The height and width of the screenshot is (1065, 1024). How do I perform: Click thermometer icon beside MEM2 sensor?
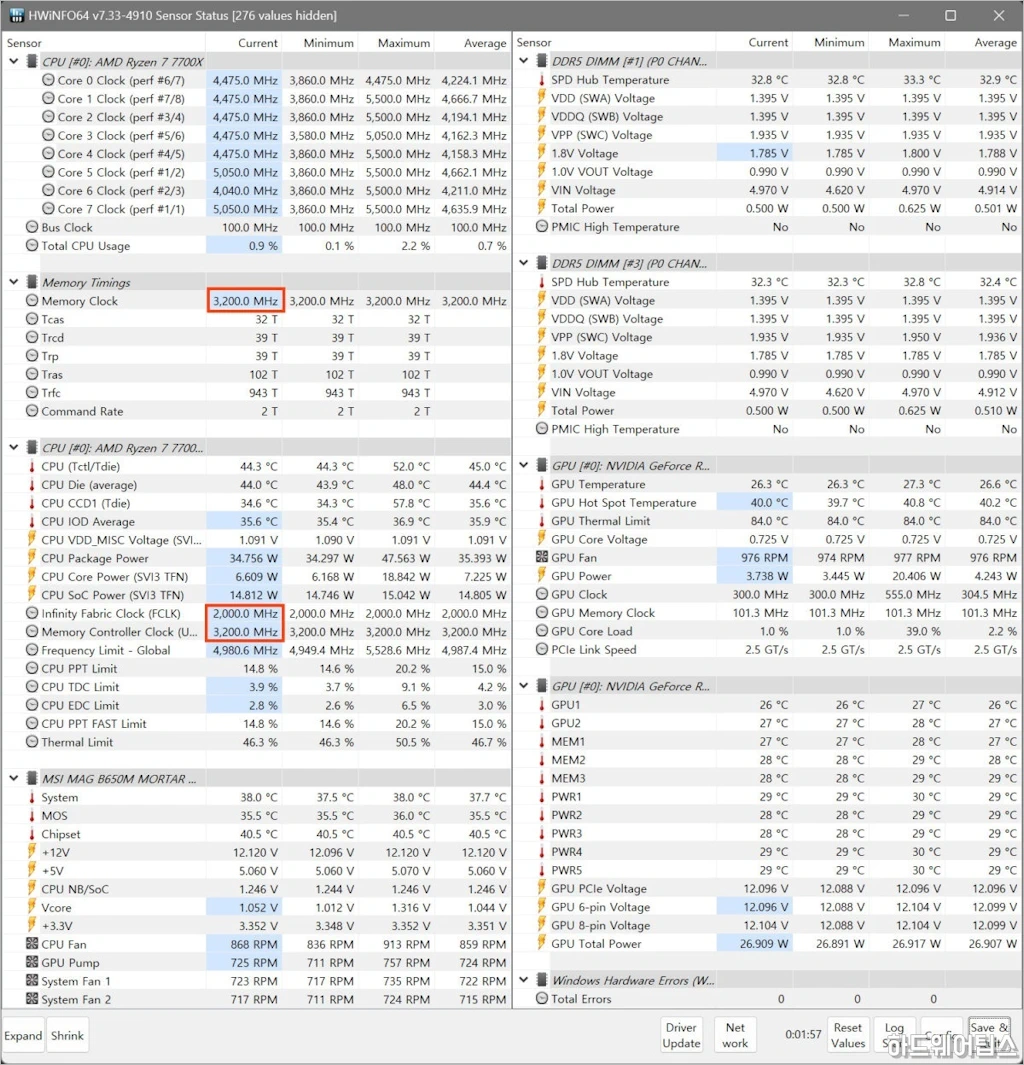pyautogui.click(x=542, y=759)
